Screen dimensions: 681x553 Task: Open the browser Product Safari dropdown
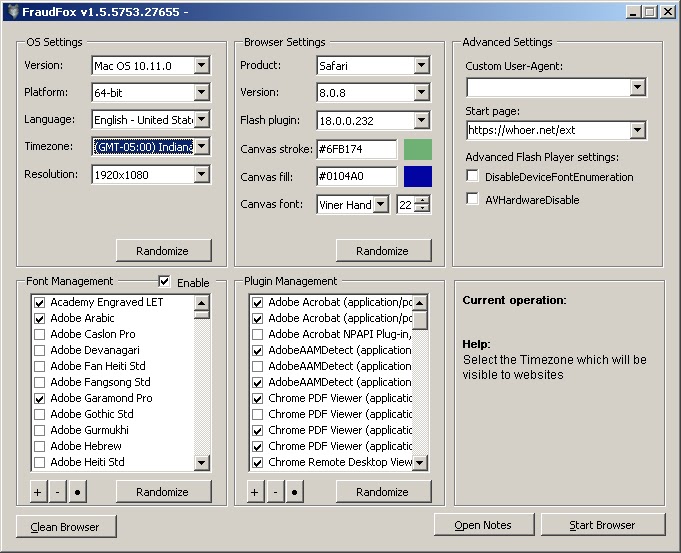click(x=421, y=66)
